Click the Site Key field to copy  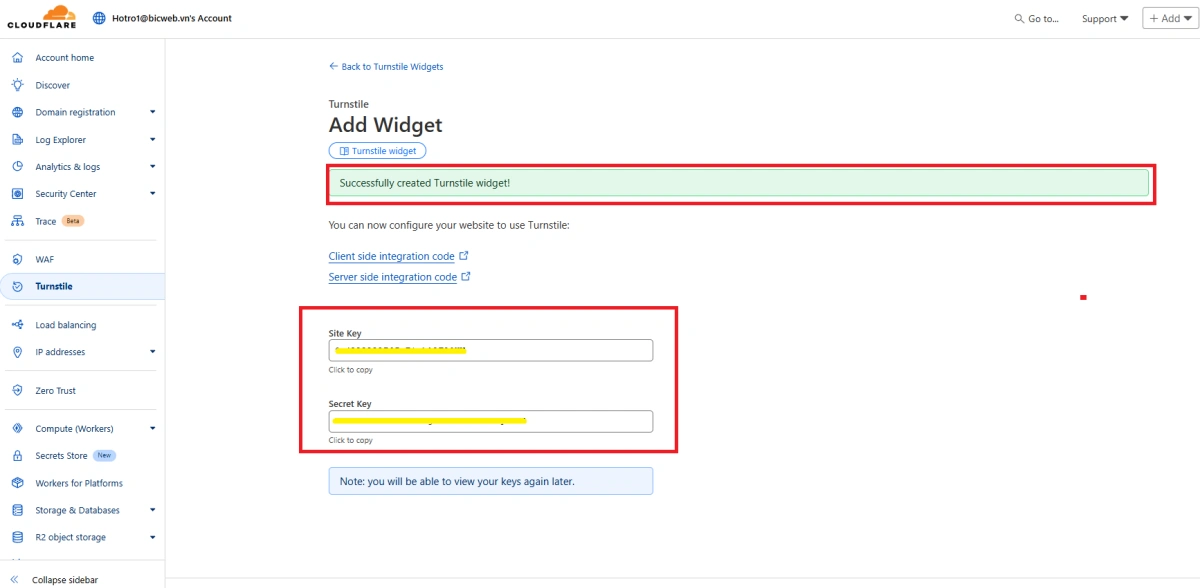[x=491, y=350]
